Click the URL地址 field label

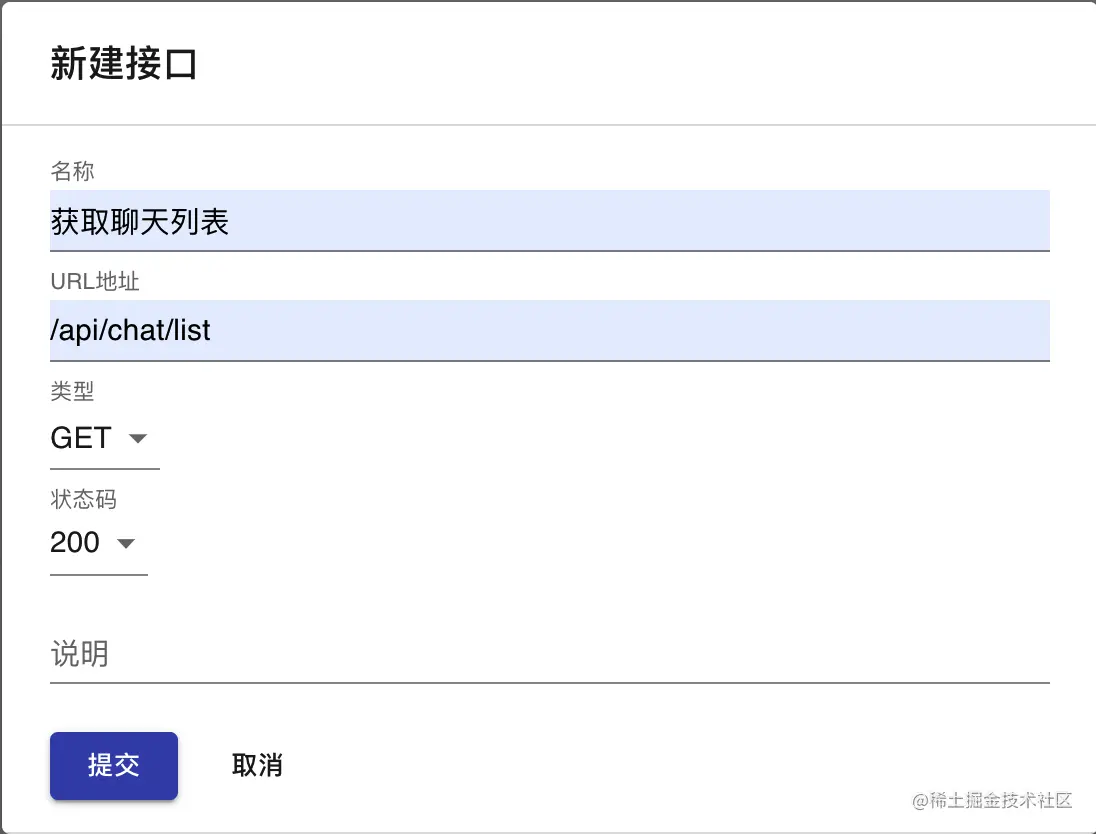click(x=95, y=281)
